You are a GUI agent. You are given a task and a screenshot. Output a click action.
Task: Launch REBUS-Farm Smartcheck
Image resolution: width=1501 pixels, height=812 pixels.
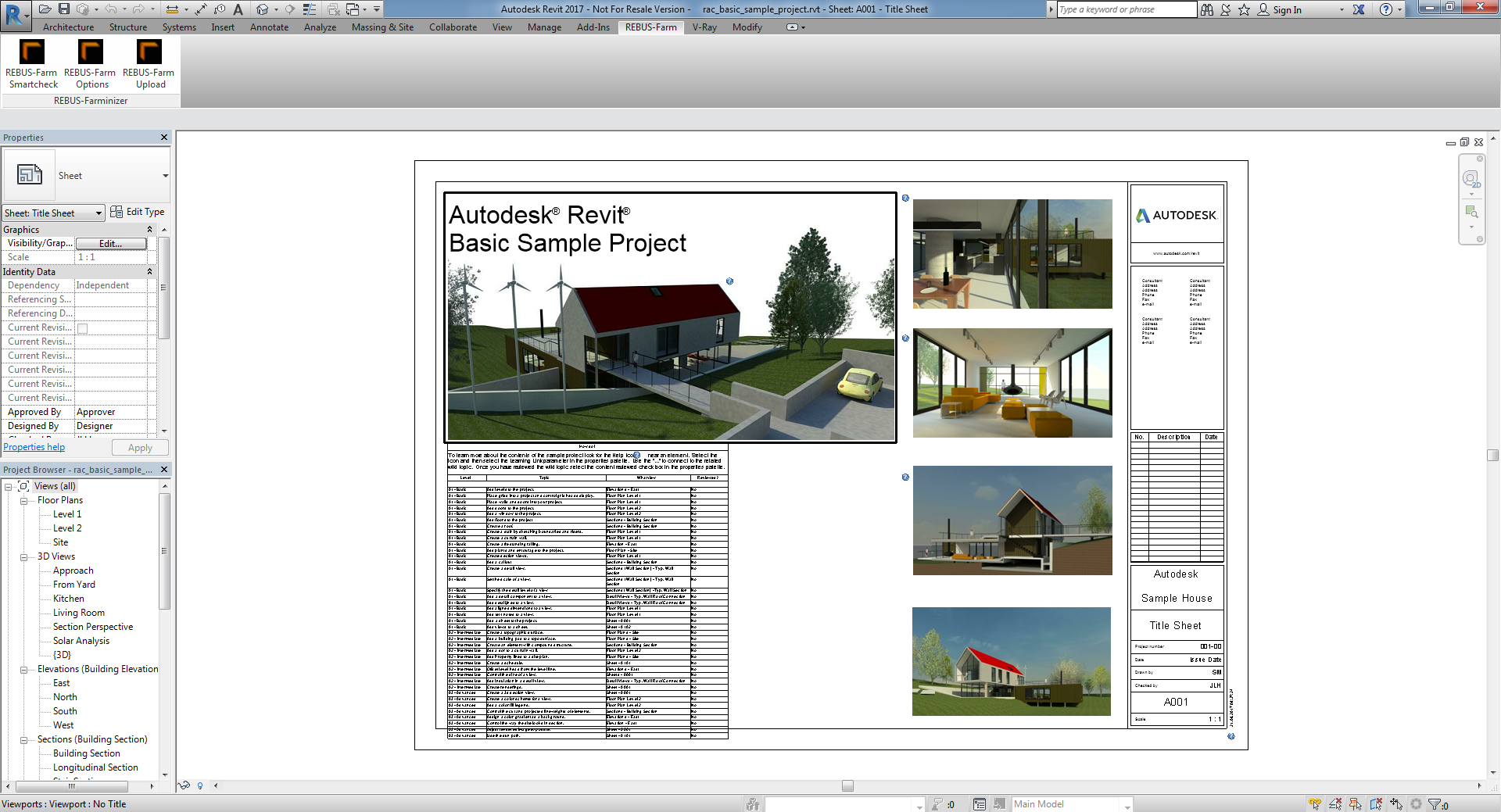point(31,65)
